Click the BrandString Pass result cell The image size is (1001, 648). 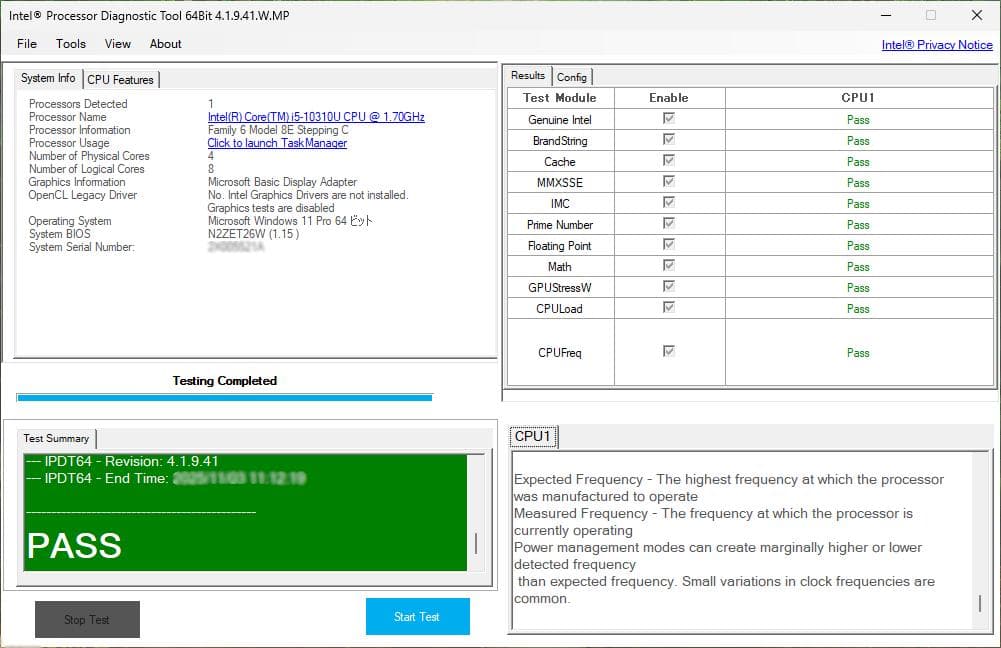(859, 141)
